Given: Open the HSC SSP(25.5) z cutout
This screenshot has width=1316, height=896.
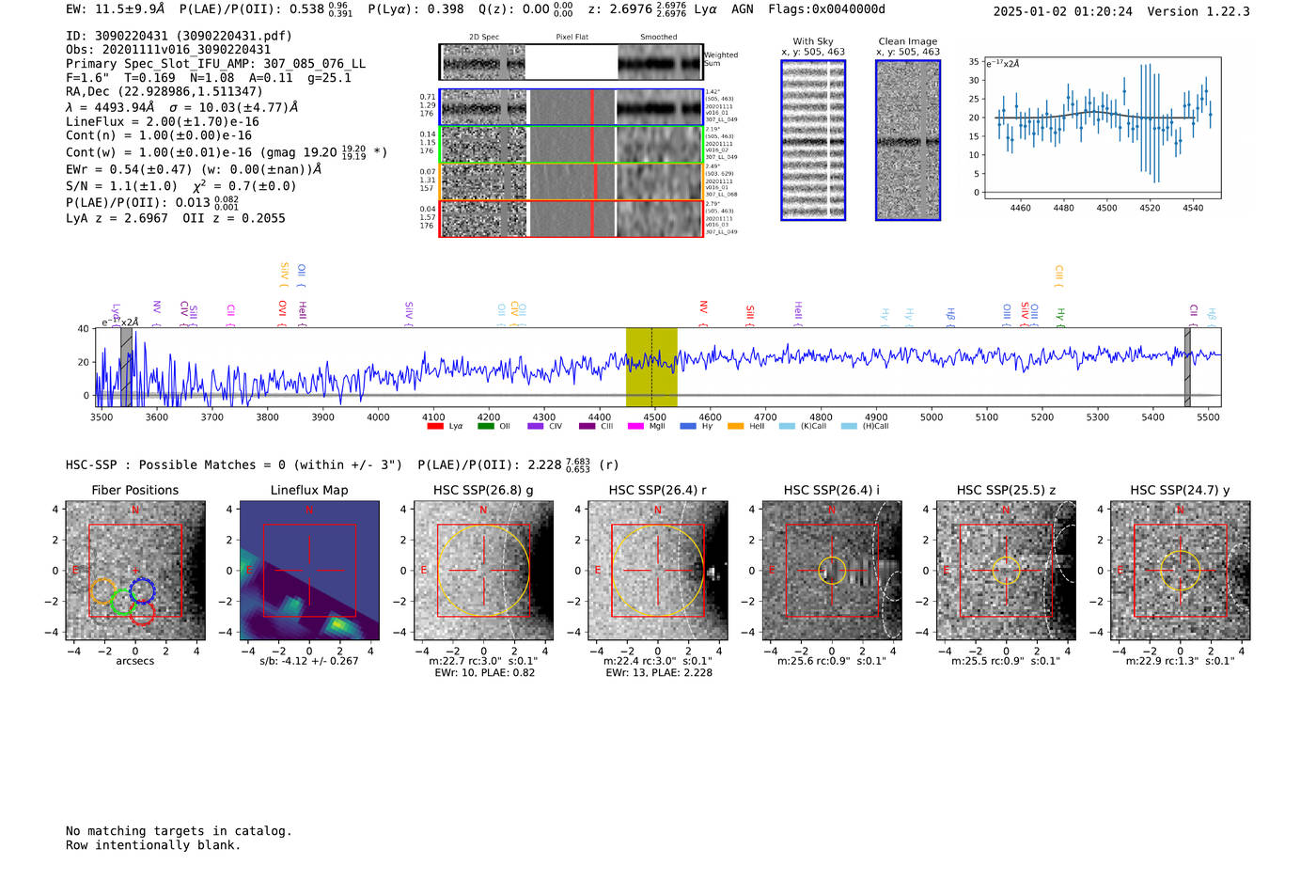Looking at the screenshot, I should (x=1006, y=571).
